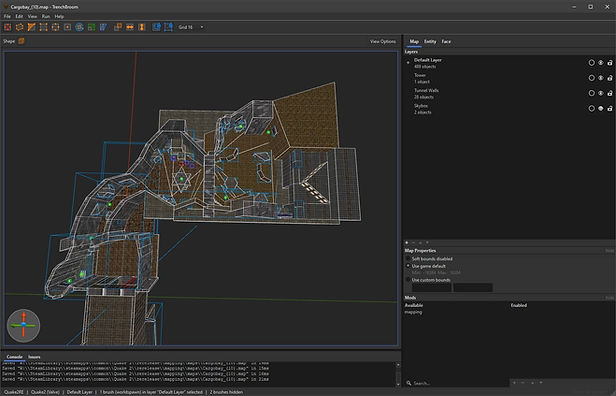The width and height of the screenshot is (616, 396).
Task: Click the second custom bounds input field
Action: [473, 288]
